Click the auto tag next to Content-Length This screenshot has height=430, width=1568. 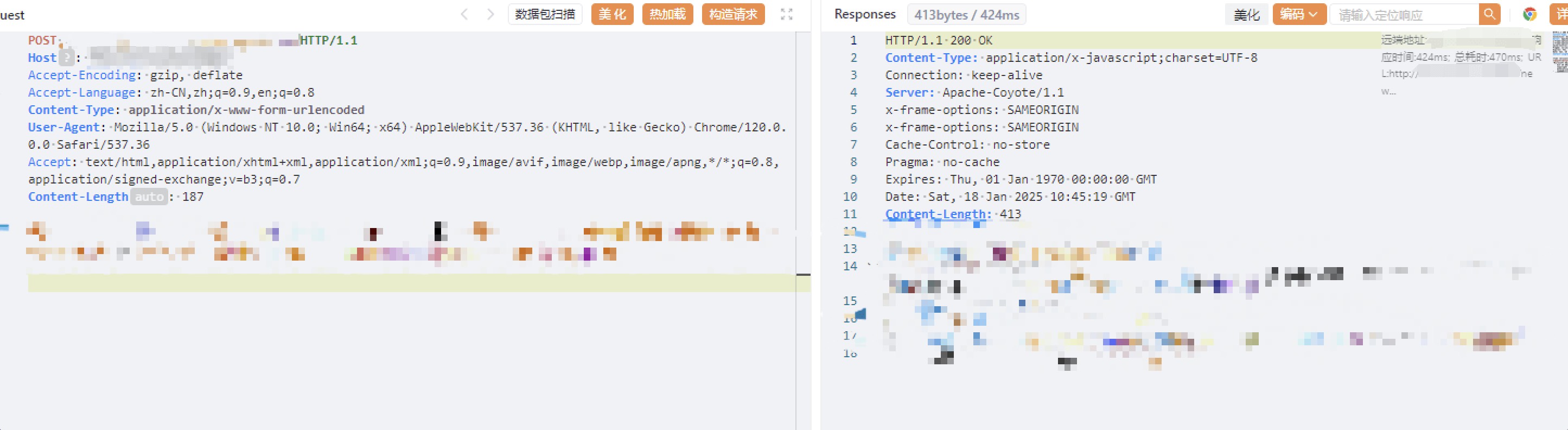point(149,197)
